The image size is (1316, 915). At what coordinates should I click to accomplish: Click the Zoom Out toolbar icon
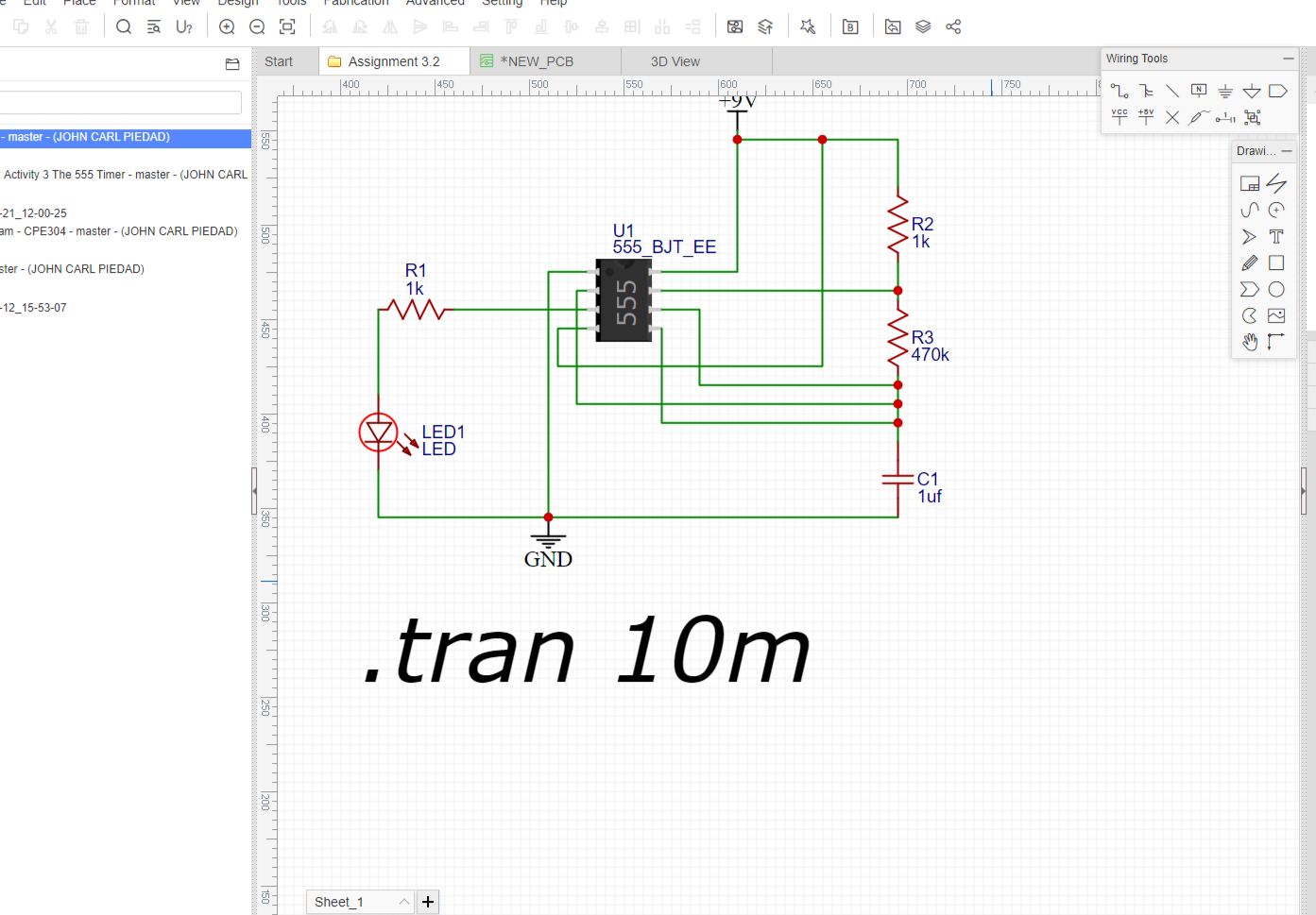tap(257, 27)
